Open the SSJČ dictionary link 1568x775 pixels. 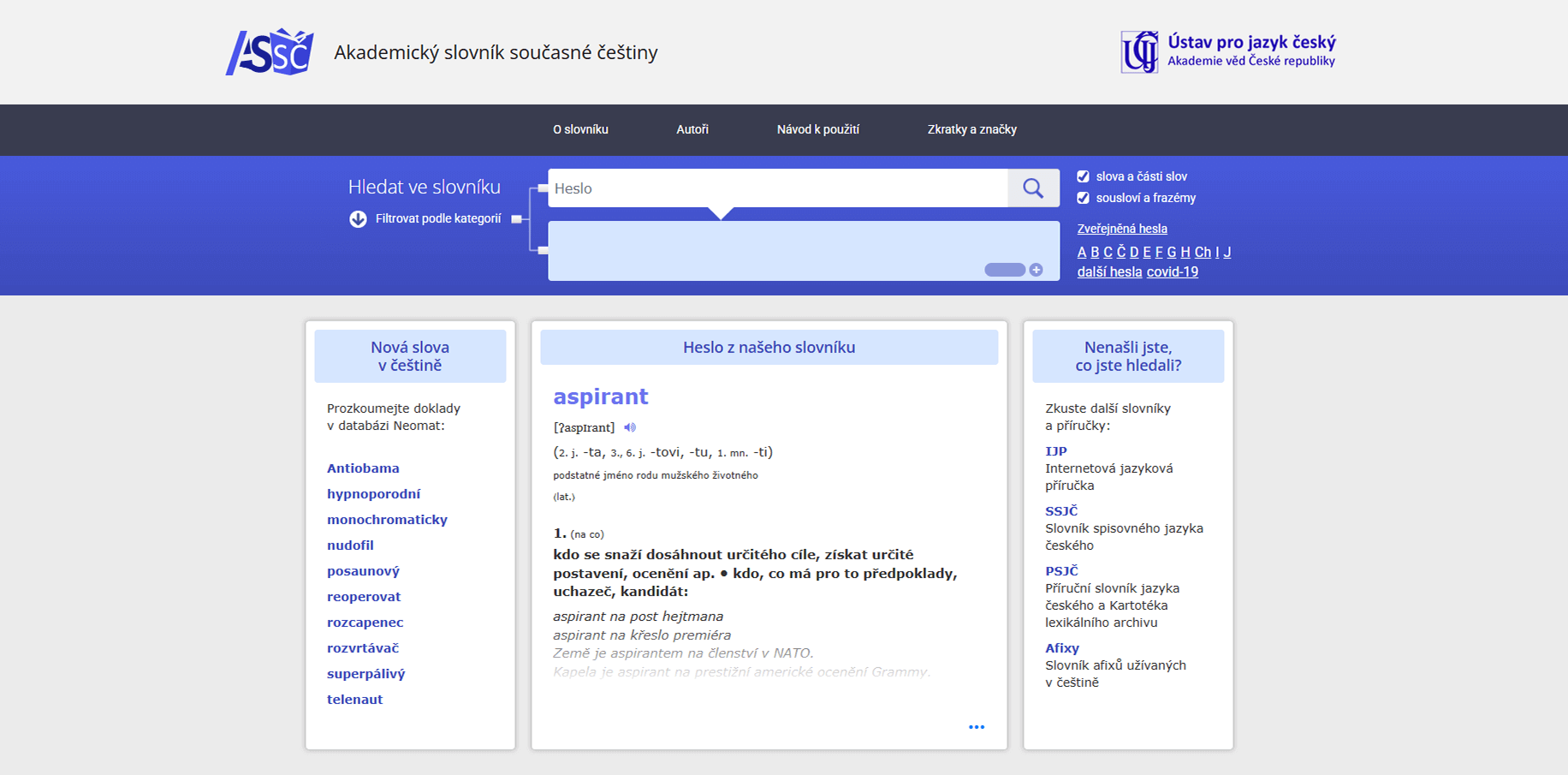(1061, 511)
